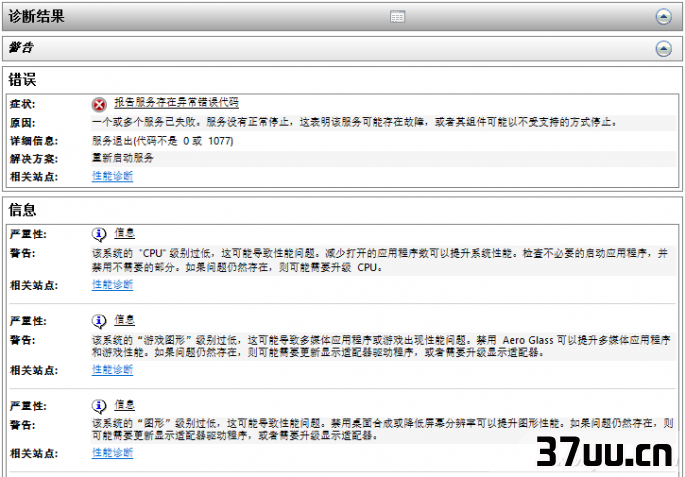
Task: Click the red error icon beside 症状
Action: point(99,105)
